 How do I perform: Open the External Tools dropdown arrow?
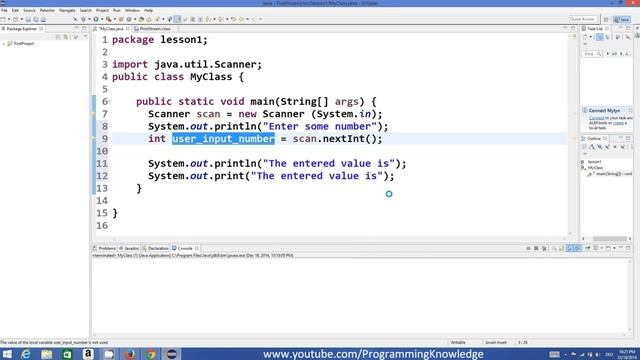pyautogui.click(x=115, y=19)
